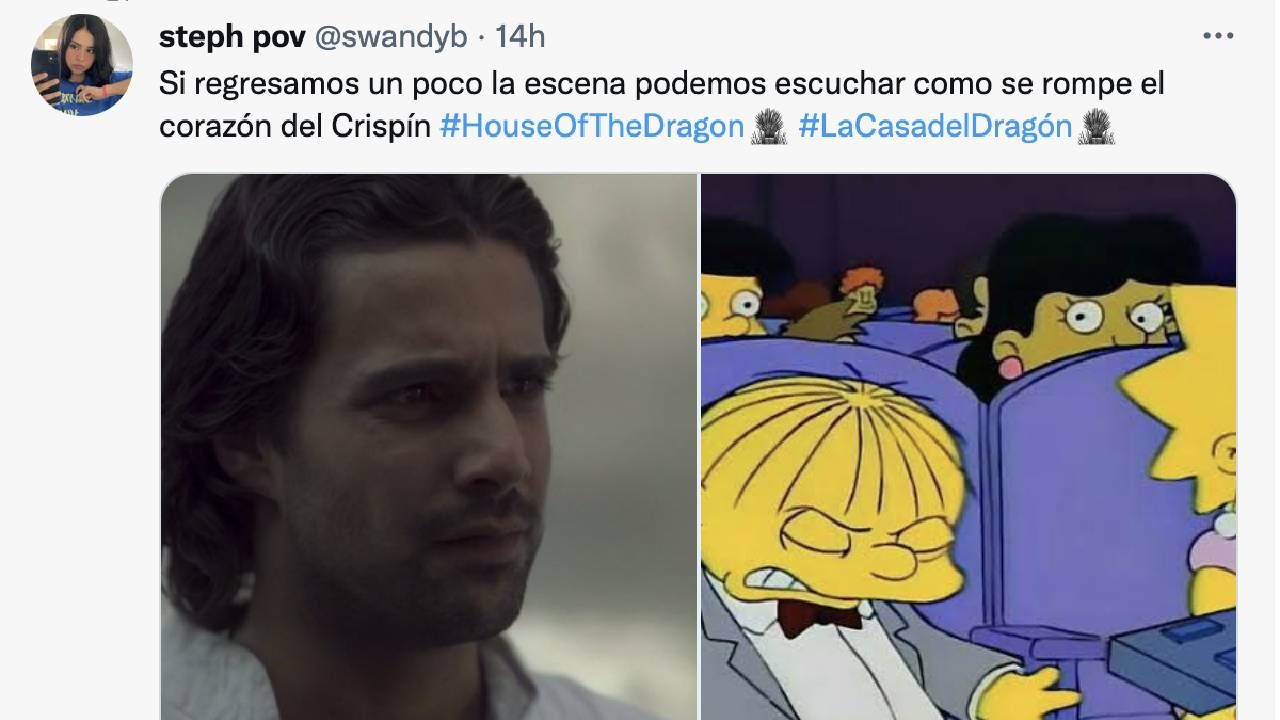Select the tweet text line starting 'Si regresamos'
This screenshot has width=1280, height=720.
coord(662,83)
